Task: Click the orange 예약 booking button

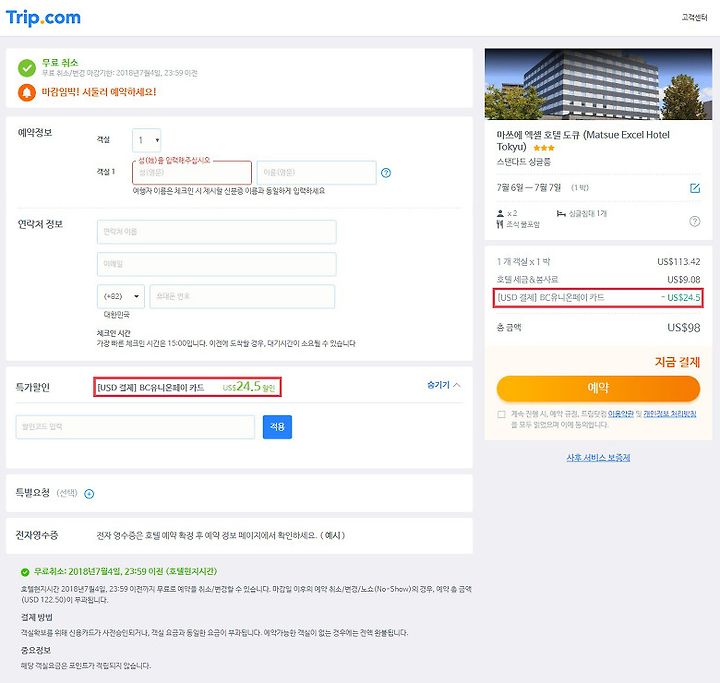Action: click(x=598, y=388)
